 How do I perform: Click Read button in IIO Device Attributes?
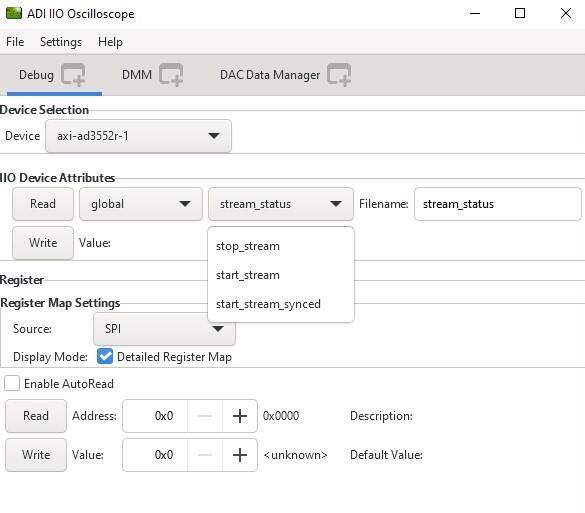pyautogui.click(x=43, y=204)
